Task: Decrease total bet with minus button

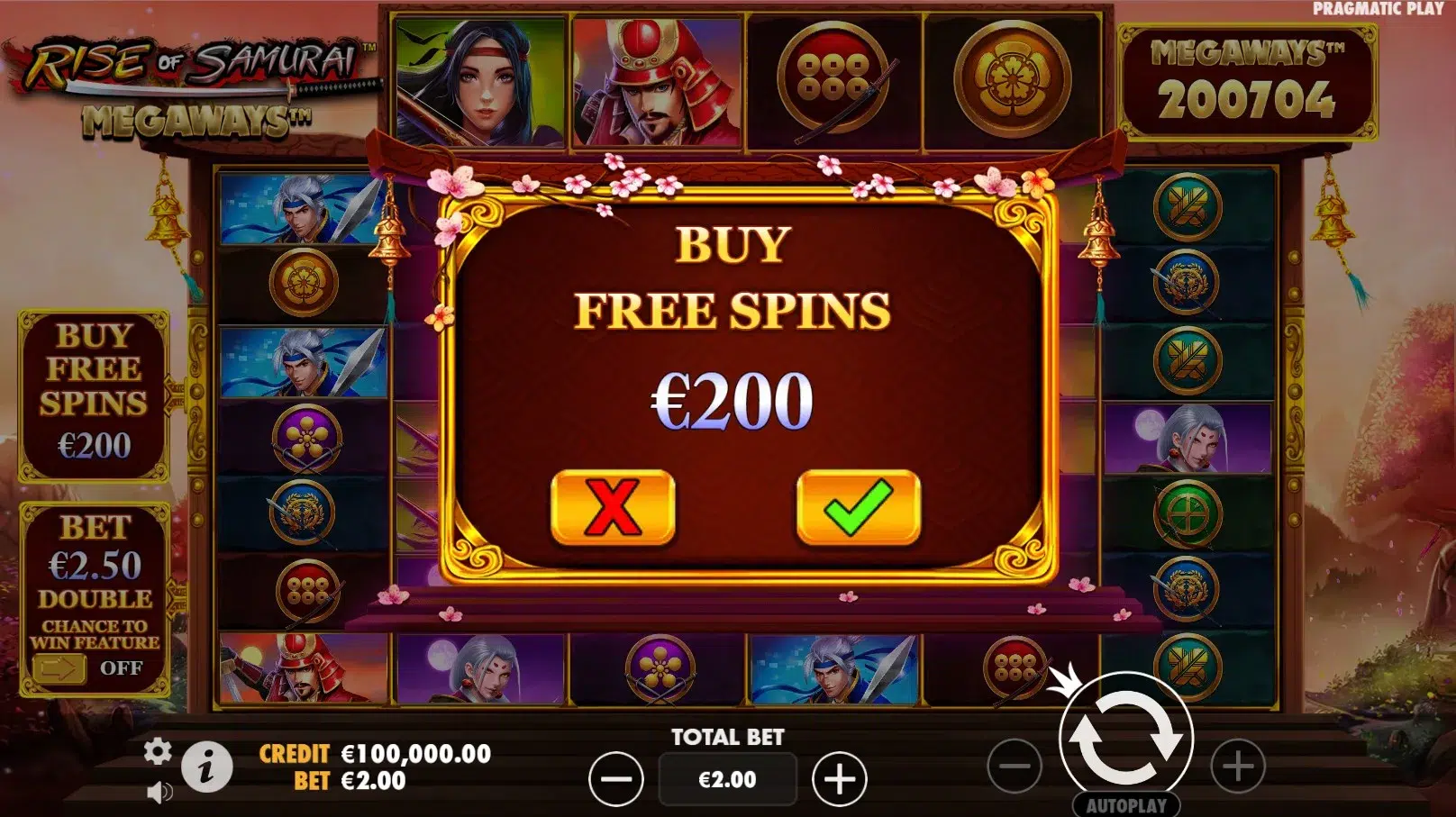Action: (616, 779)
